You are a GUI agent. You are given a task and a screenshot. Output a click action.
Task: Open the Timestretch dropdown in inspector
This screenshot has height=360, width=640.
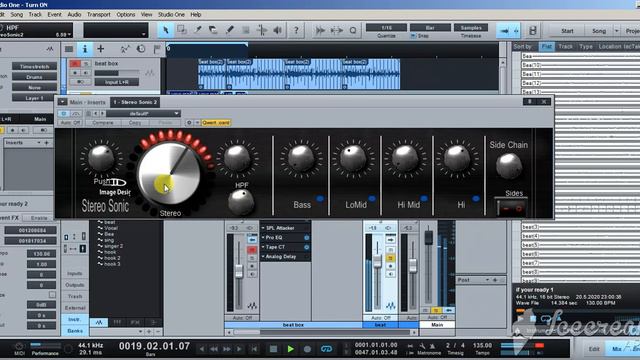34,67
